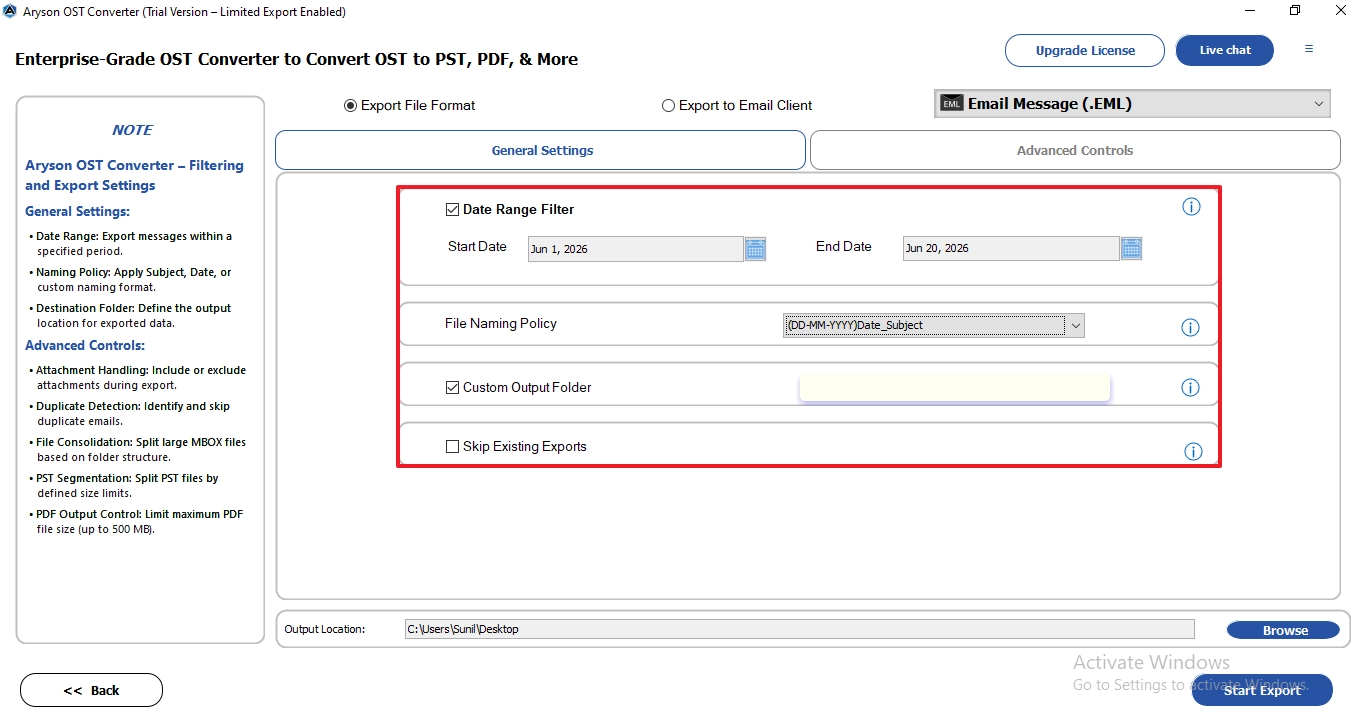The image size is (1366, 728).
Task: Click the 'File Naming Policy' label text
Action: tap(501, 323)
